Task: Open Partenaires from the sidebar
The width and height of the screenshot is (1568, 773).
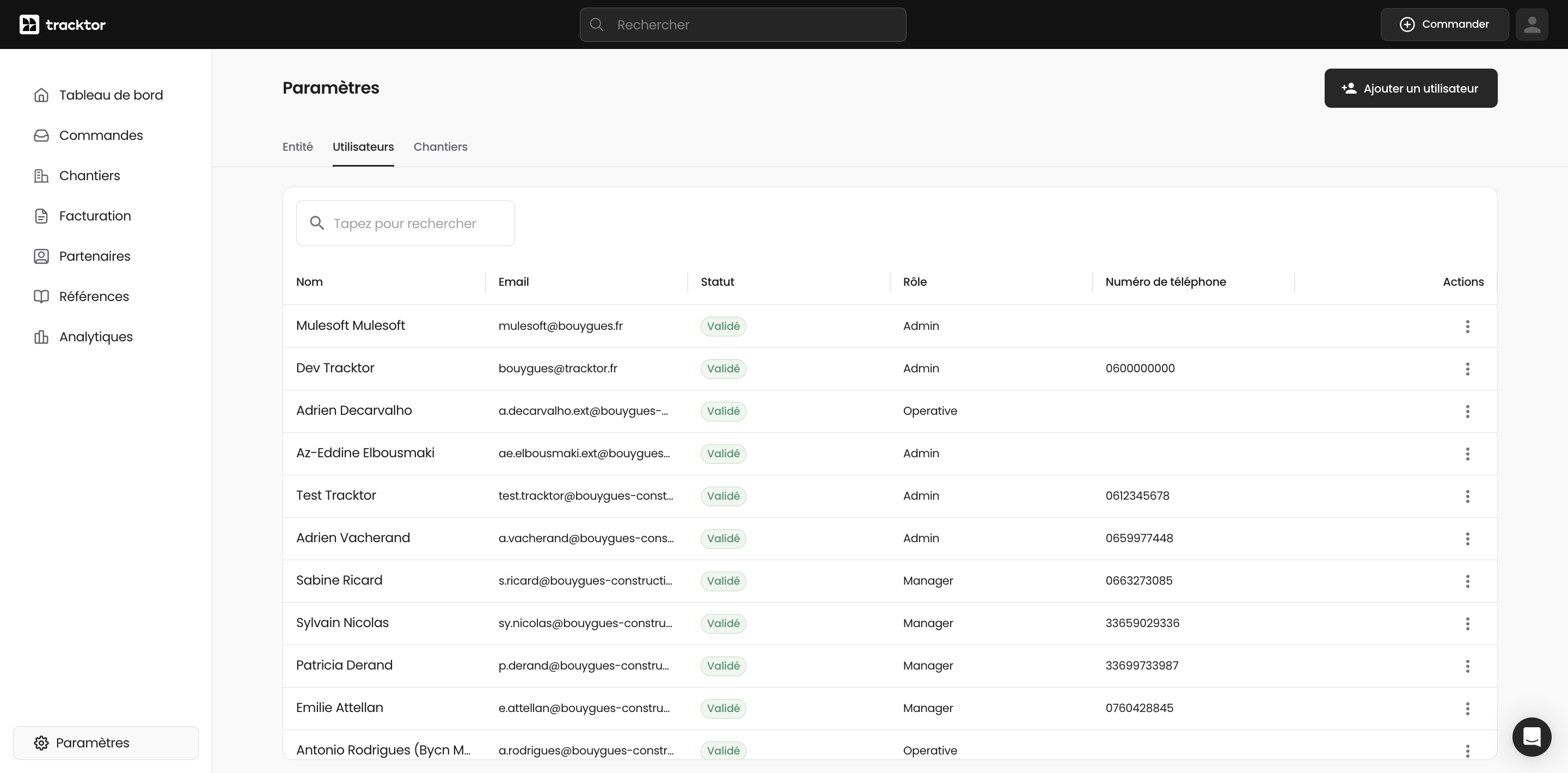Action: tap(106, 256)
